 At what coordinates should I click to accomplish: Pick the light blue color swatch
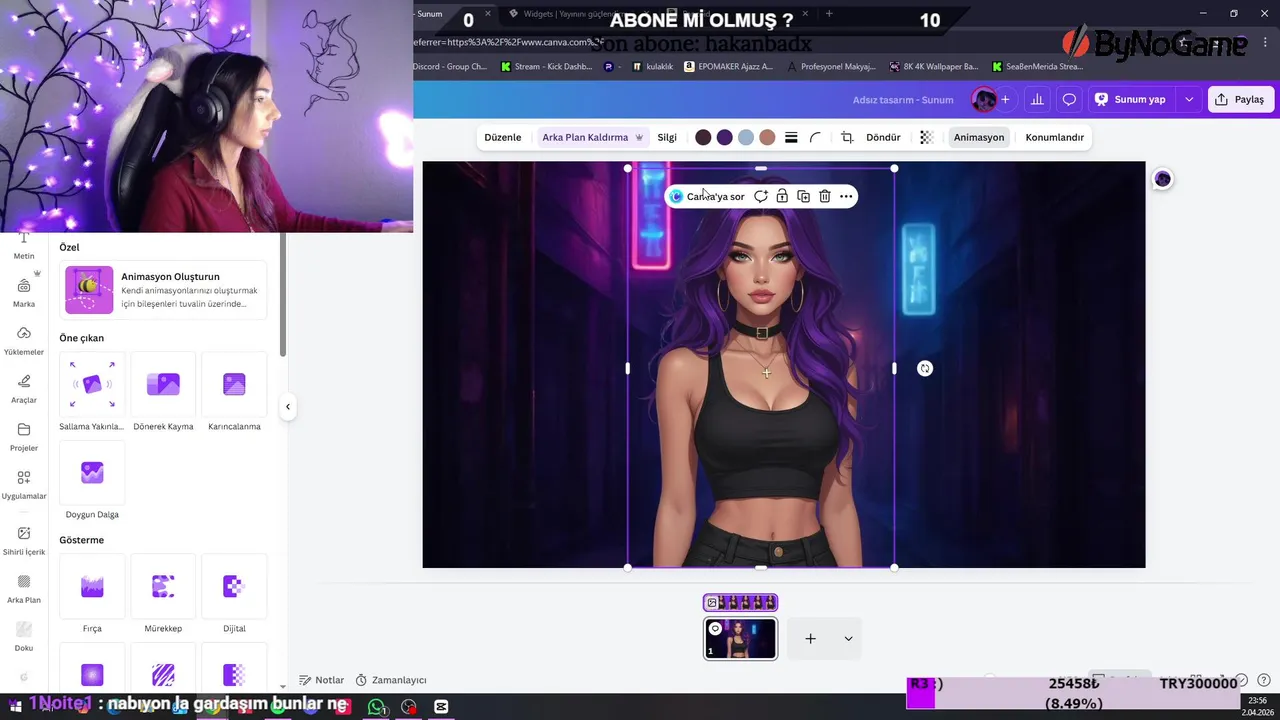pos(746,137)
